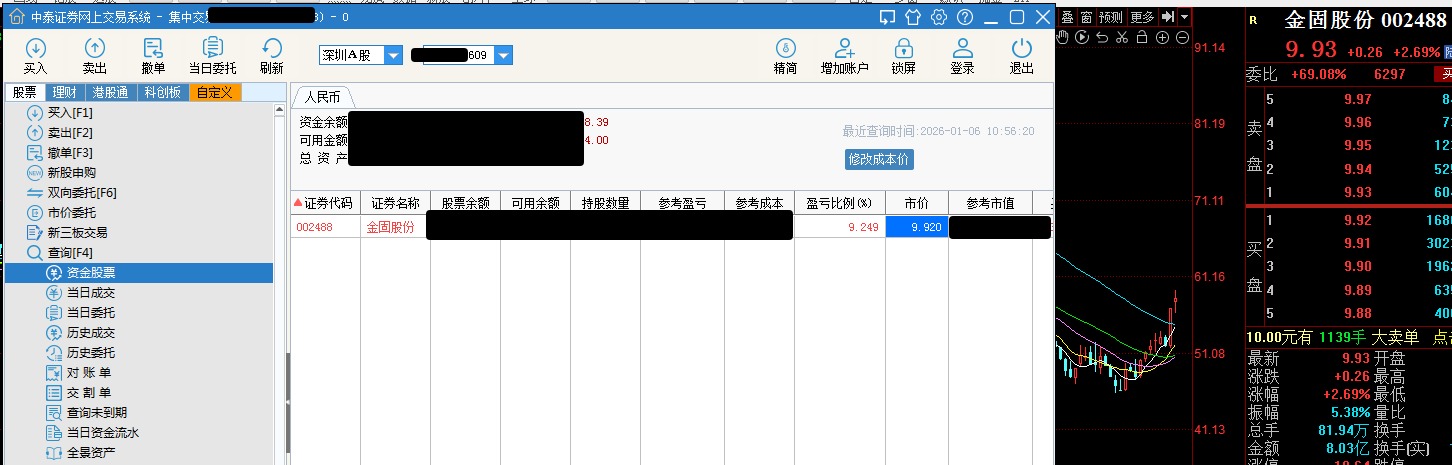This screenshot has height=465, width=1452.
Task: Select the hand pan tool in chart toolbar
Action: pyautogui.click(x=1063, y=38)
